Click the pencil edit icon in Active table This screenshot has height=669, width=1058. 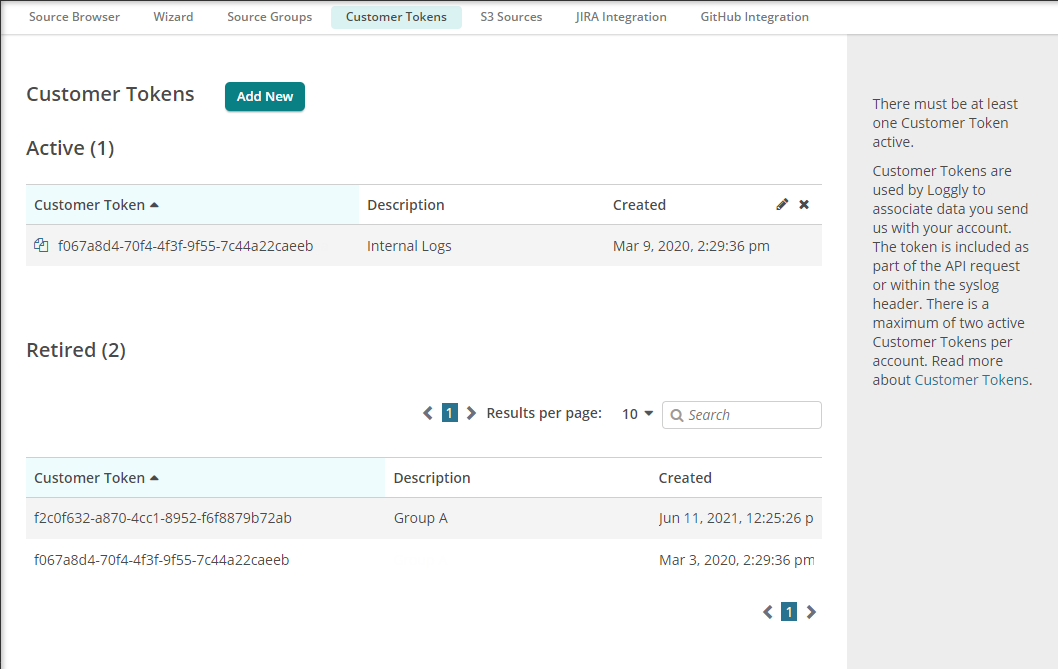tap(782, 205)
